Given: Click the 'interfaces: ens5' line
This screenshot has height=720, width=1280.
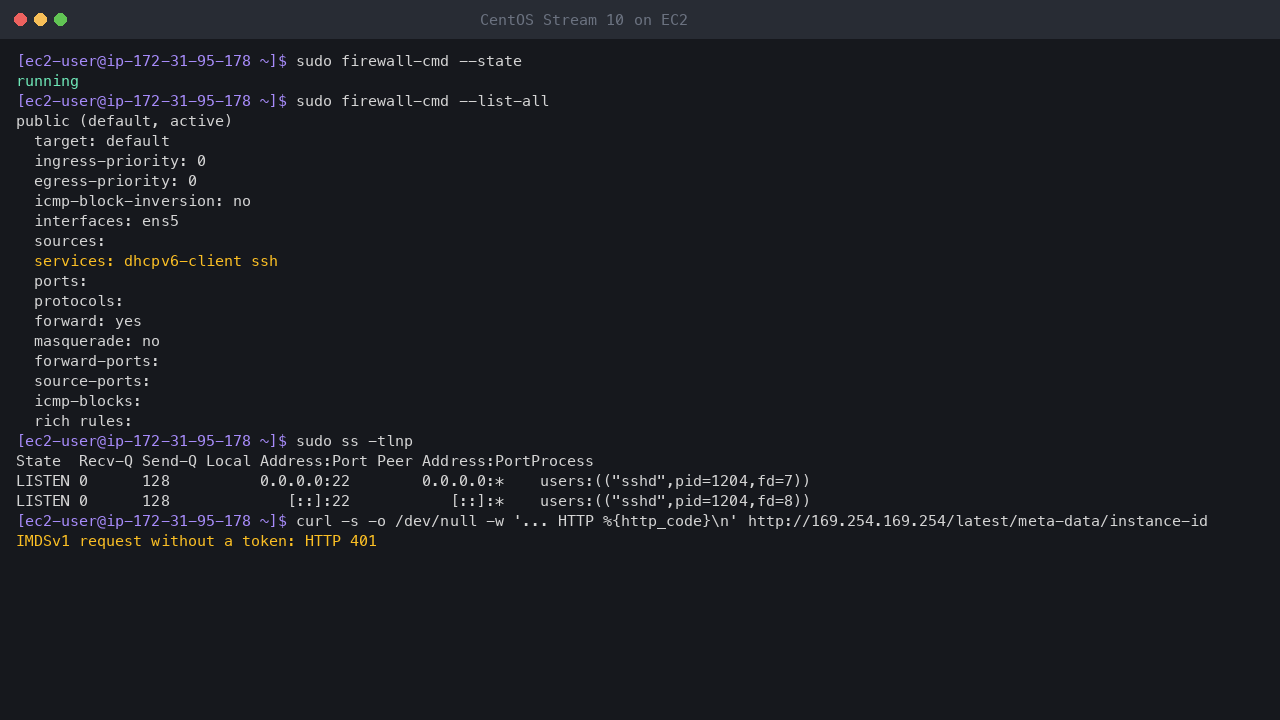Looking at the screenshot, I should tap(106, 221).
